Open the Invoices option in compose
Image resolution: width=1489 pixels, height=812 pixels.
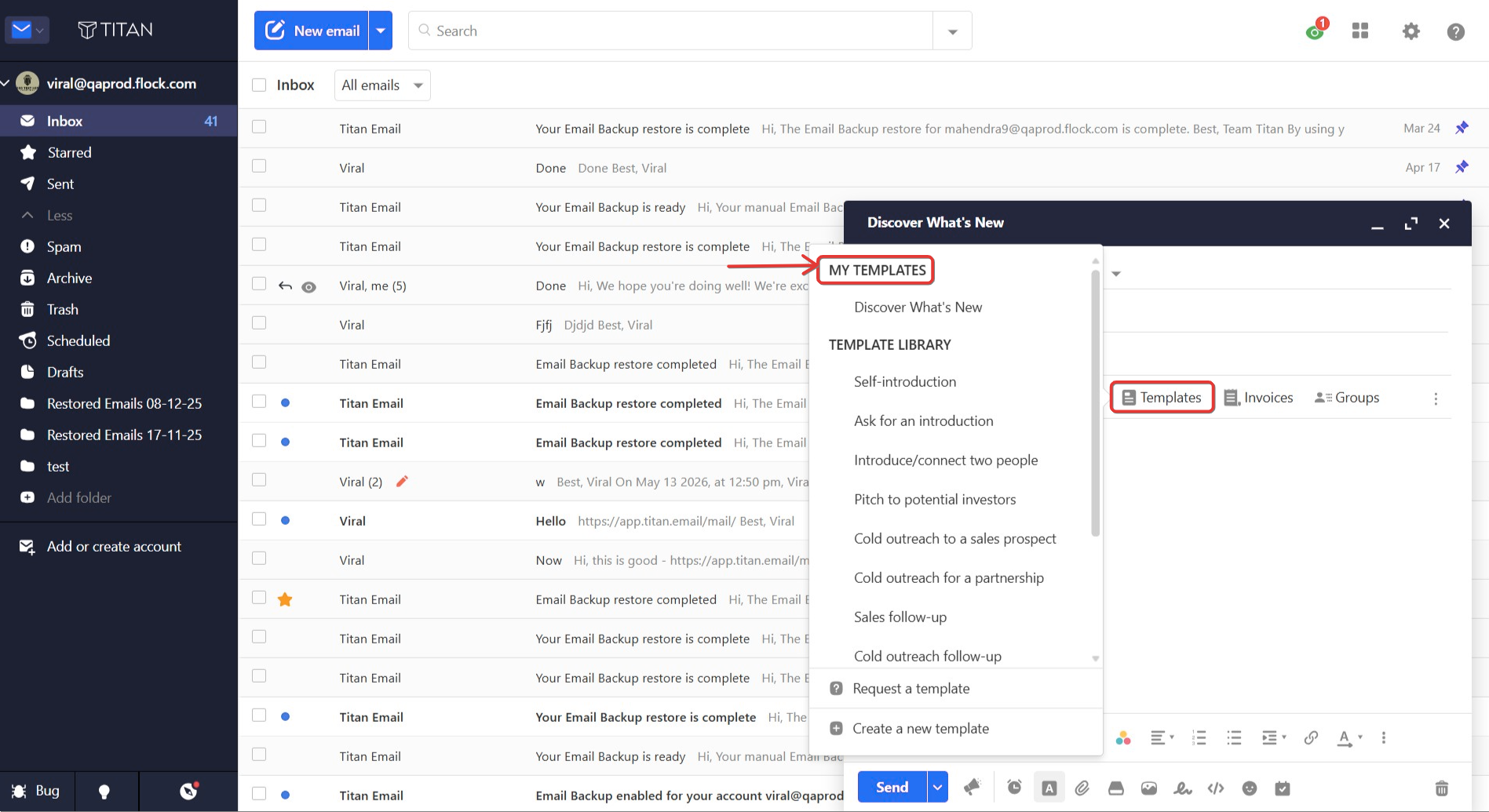click(1258, 398)
